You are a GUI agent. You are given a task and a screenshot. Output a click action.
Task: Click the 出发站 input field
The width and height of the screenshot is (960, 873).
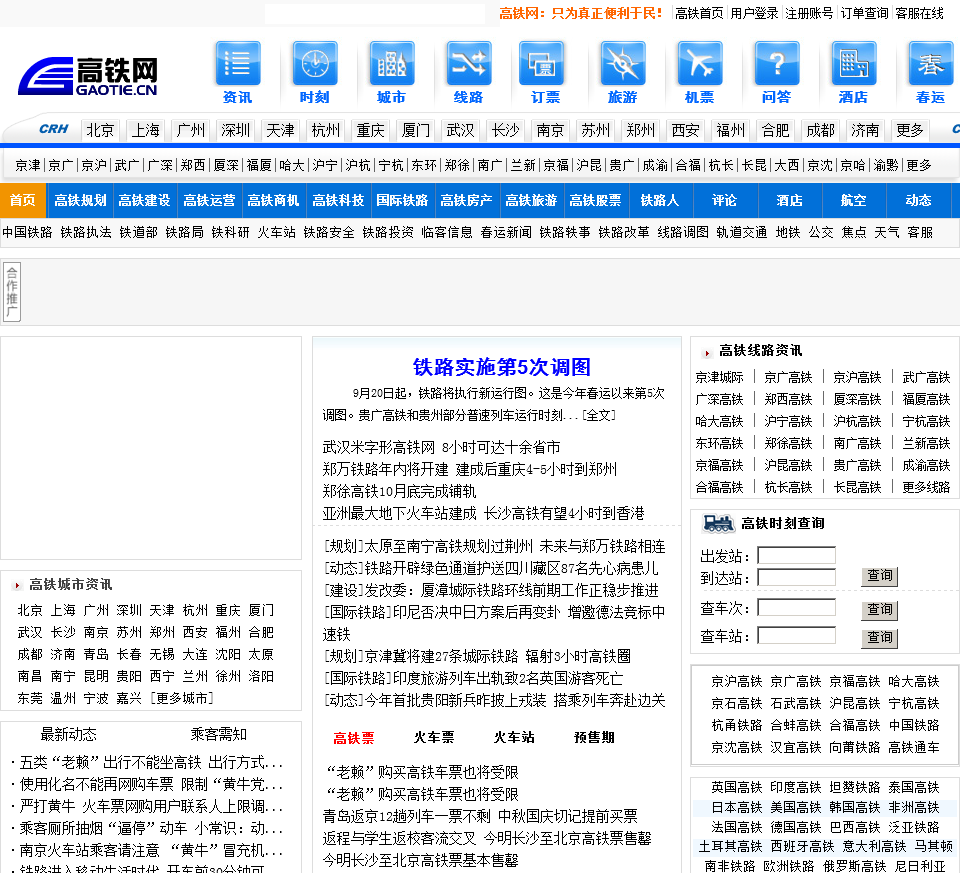(x=797, y=555)
